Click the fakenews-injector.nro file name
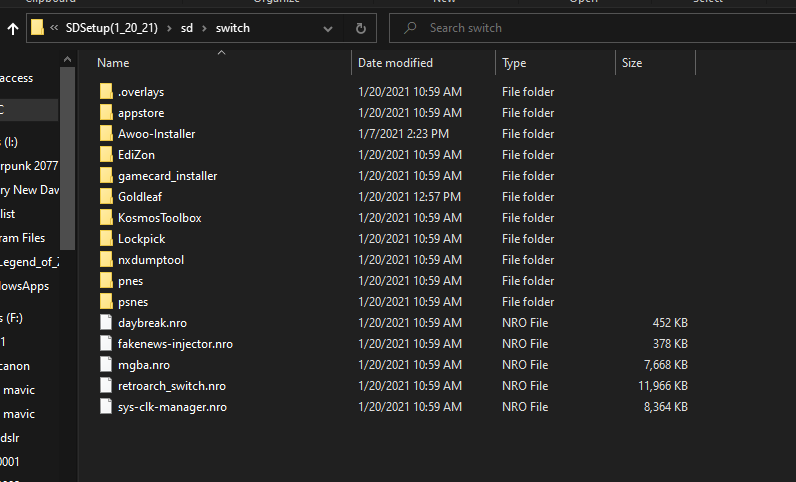 point(175,344)
